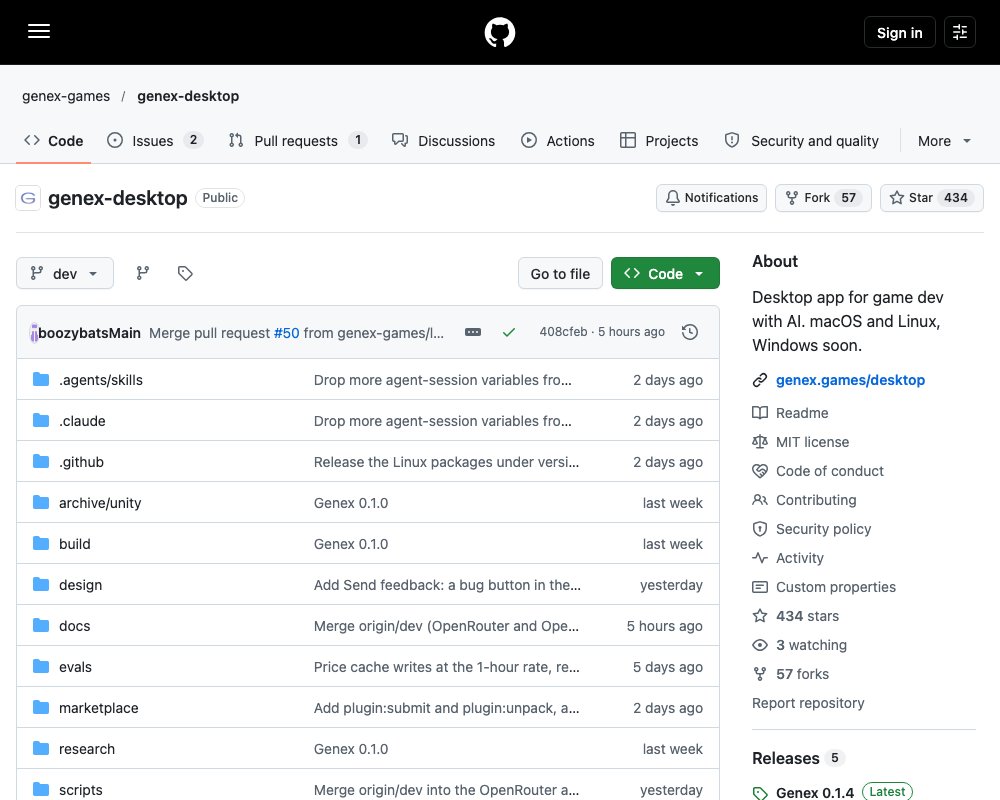Switch to the Issues tab
Image resolution: width=1000 pixels, height=800 pixels.
pyautogui.click(x=154, y=140)
